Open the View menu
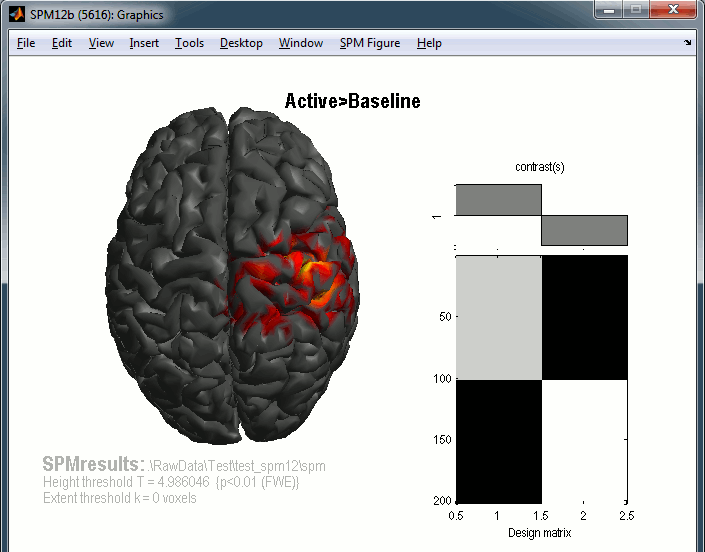 click(x=101, y=43)
